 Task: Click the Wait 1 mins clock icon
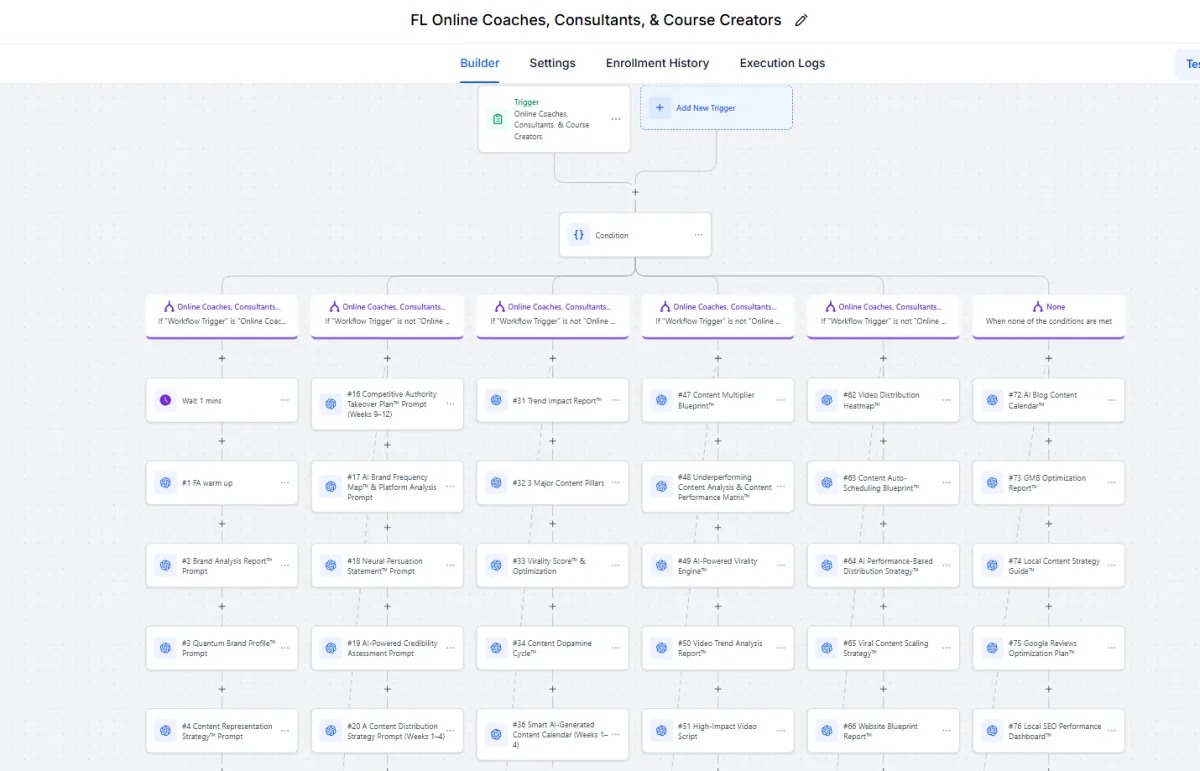[165, 400]
